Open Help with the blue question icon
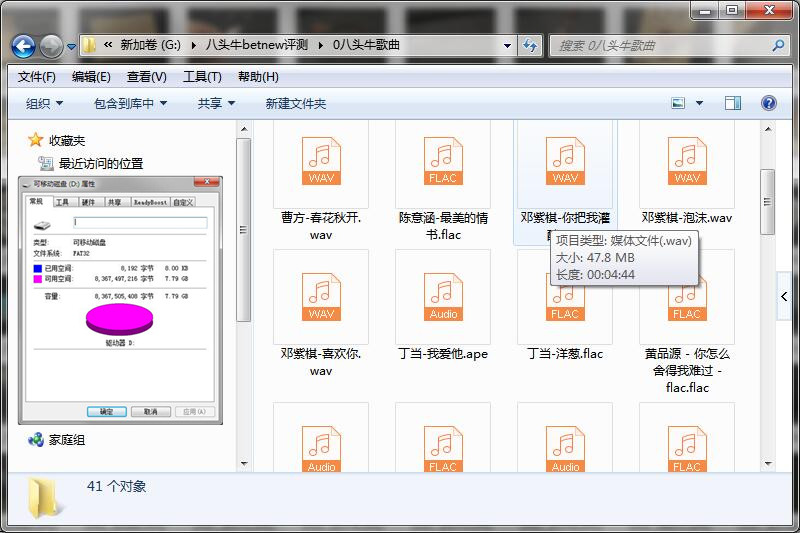Viewport: 800px width, 533px height. click(768, 104)
